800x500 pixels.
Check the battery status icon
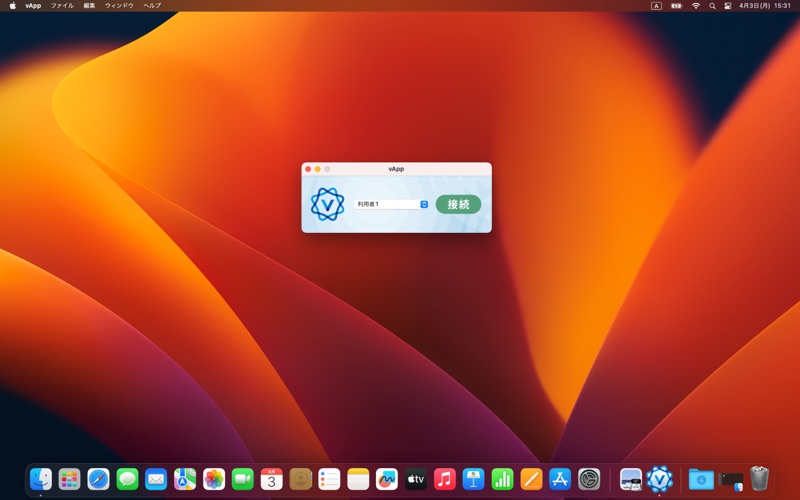pos(677,6)
